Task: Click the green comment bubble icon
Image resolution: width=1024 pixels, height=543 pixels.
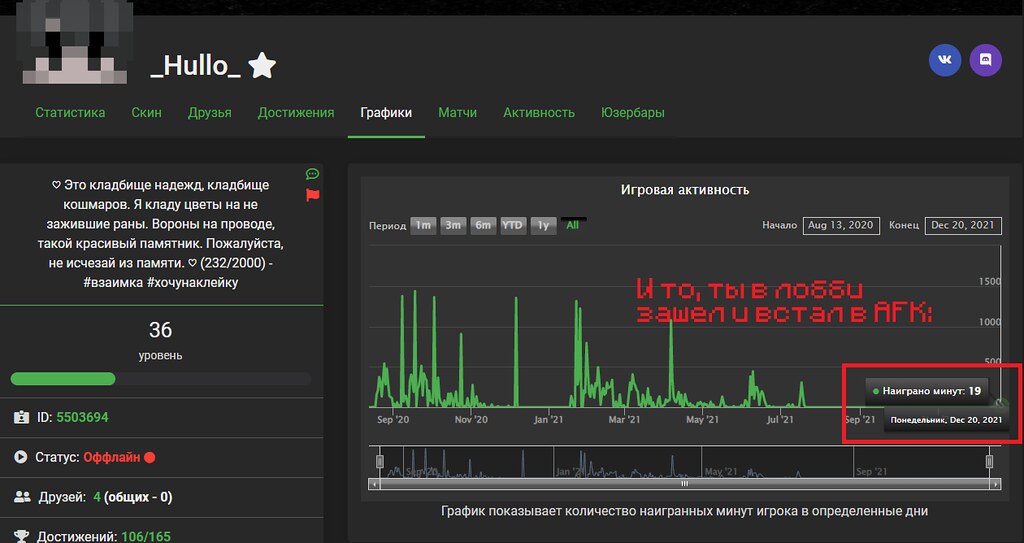Action: pos(312,174)
